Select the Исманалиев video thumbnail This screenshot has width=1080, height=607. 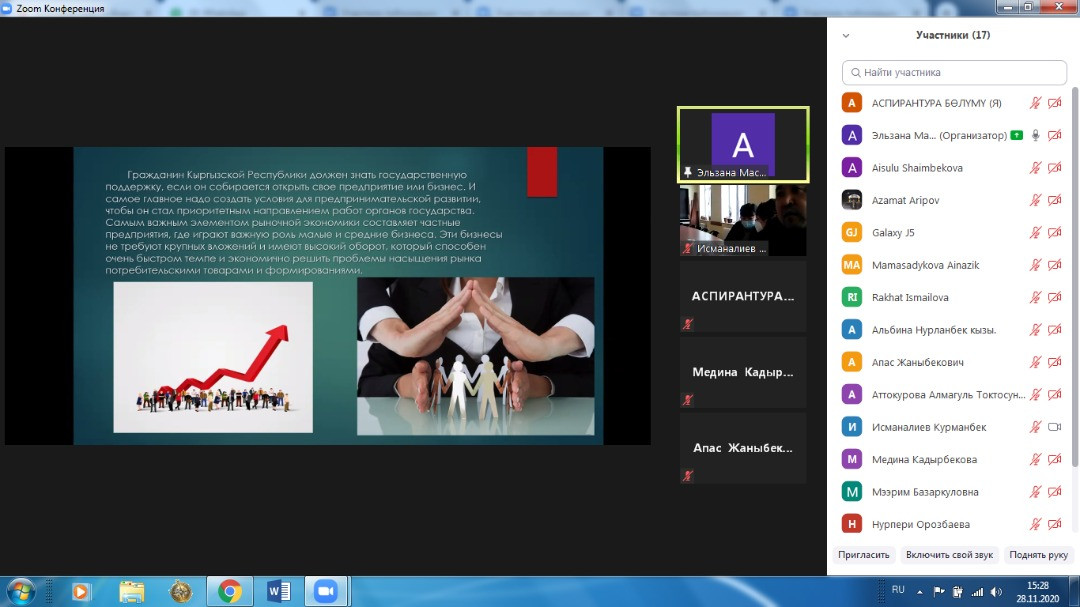tap(742, 220)
